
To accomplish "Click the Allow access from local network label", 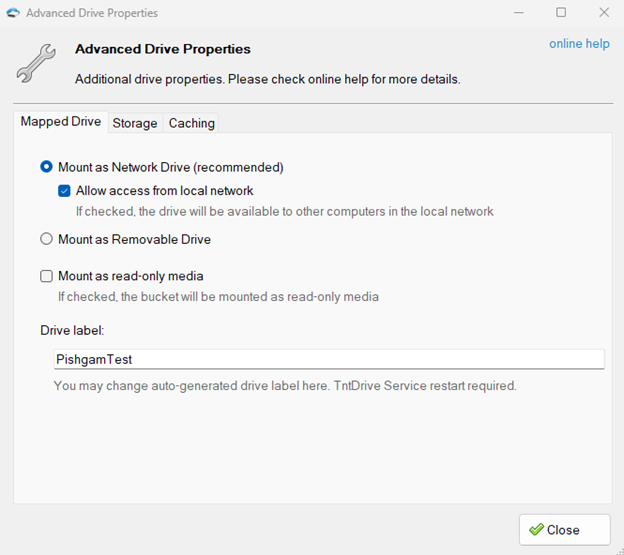I will pyautogui.click(x=164, y=191).
